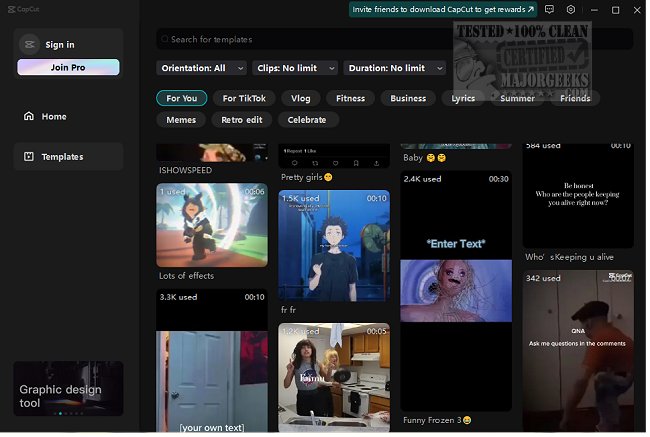Viewport: 650px width, 437px height.
Task: Open the Funny Frozen 3 template thumbnail
Action: pyautogui.click(x=458, y=292)
